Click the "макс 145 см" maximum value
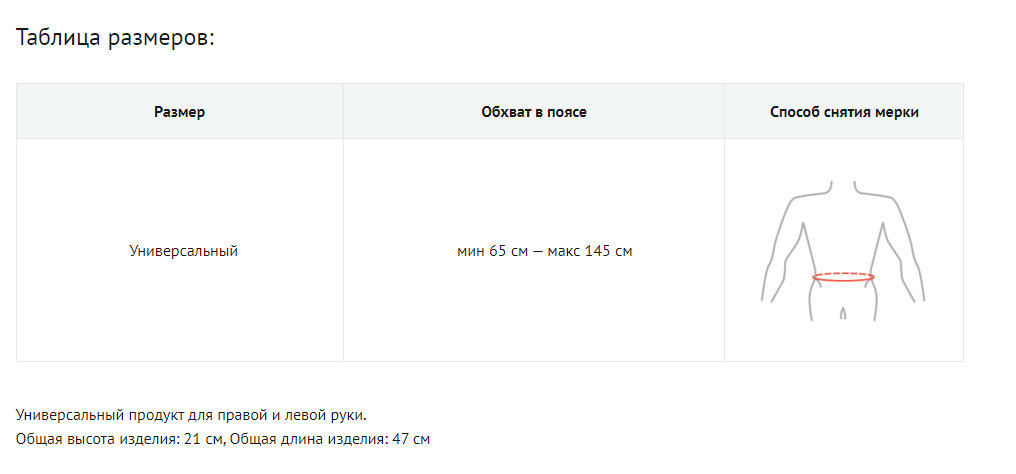The height and width of the screenshot is (474, 1016). pos(590,251)
